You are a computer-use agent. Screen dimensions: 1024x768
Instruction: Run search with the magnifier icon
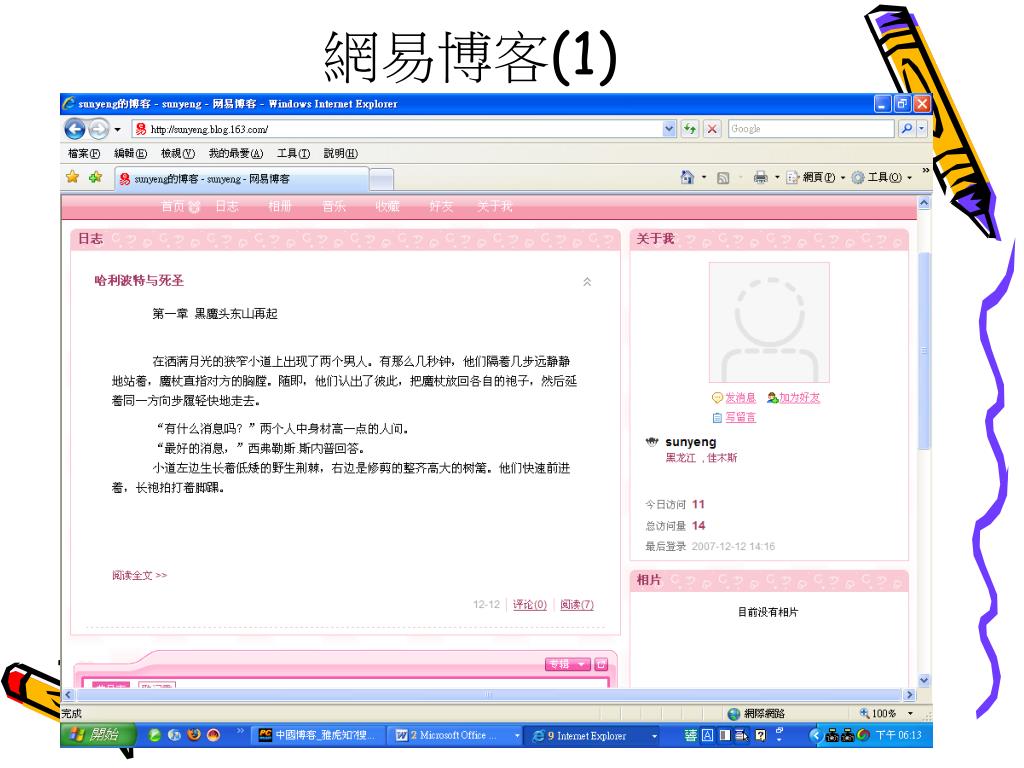click(x=906, y=129)
